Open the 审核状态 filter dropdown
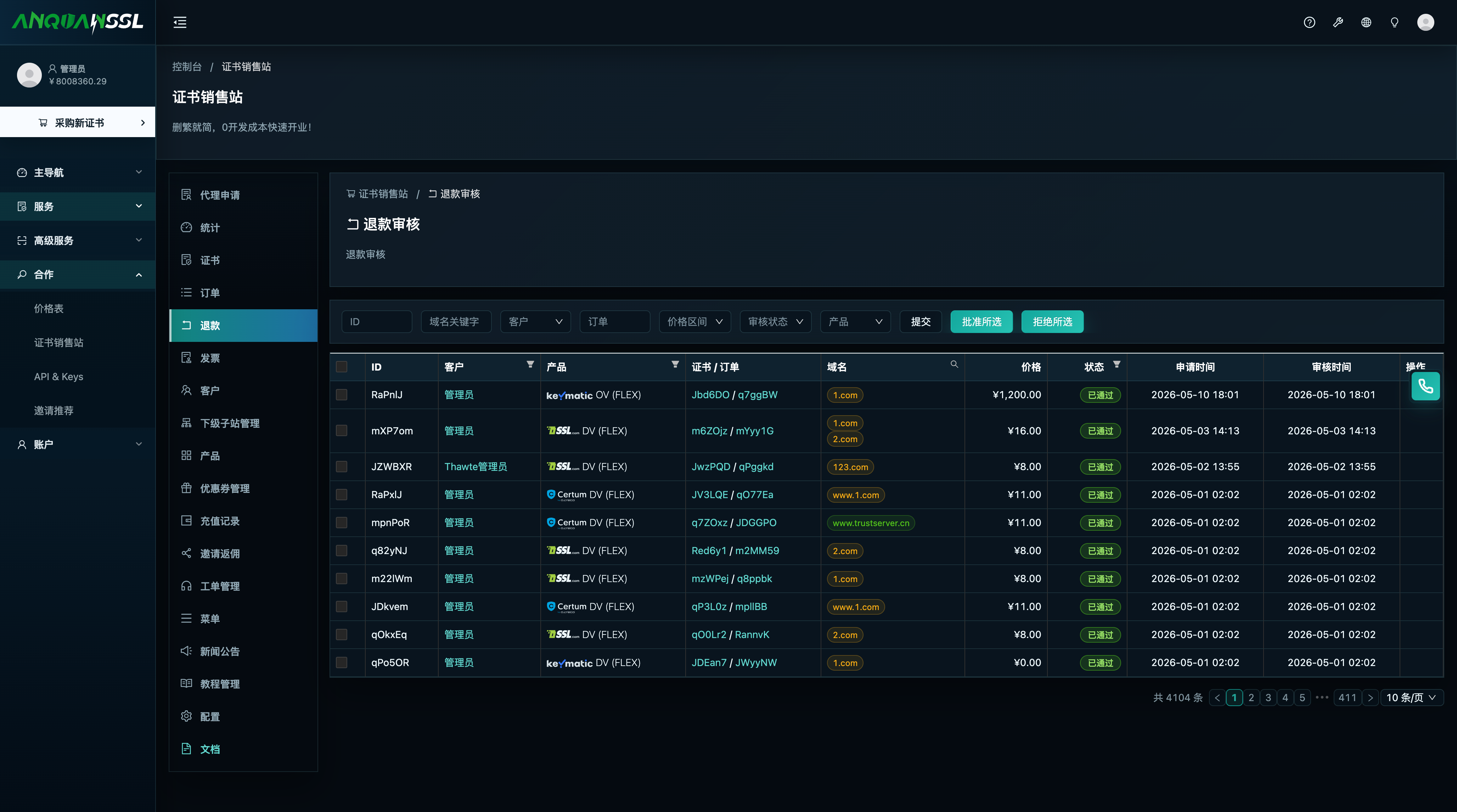 tap(775, 322)
